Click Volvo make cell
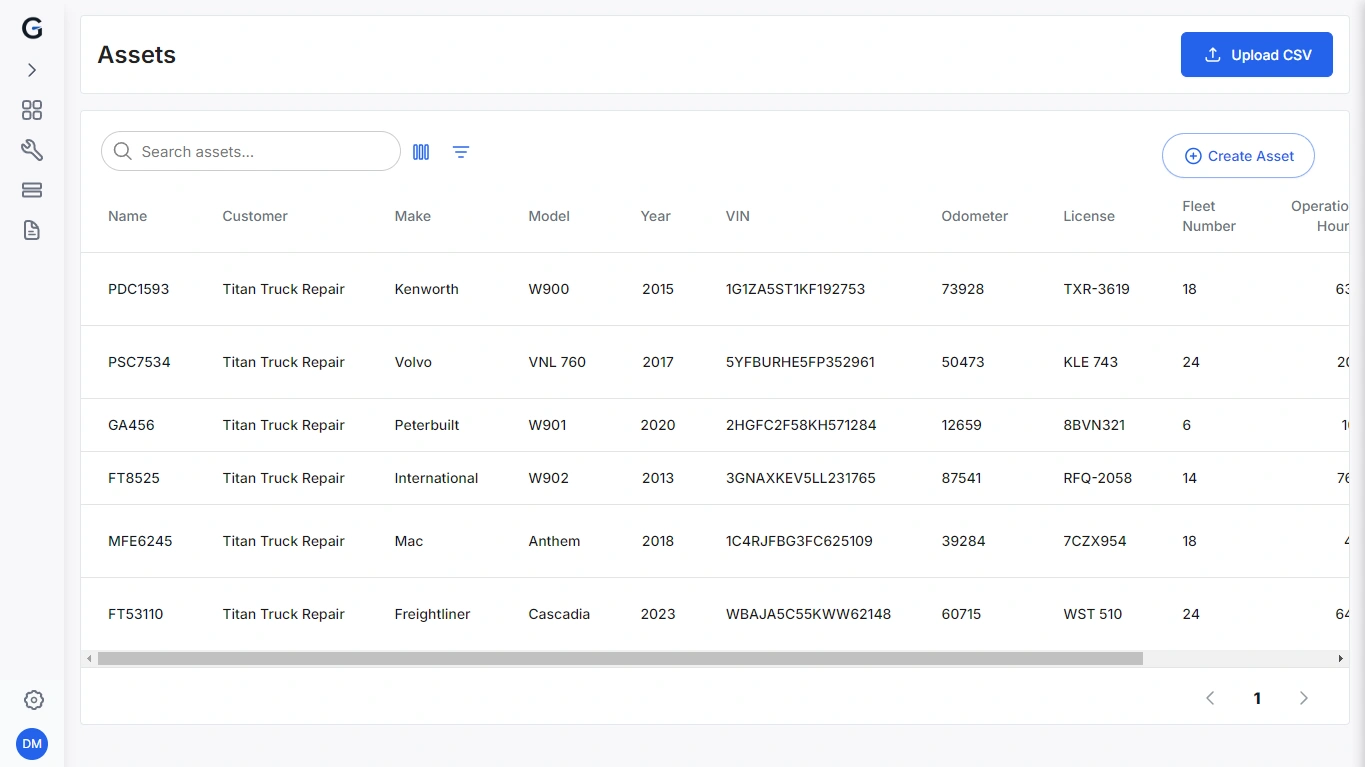 pyautogui.click(x=413, y=362)
